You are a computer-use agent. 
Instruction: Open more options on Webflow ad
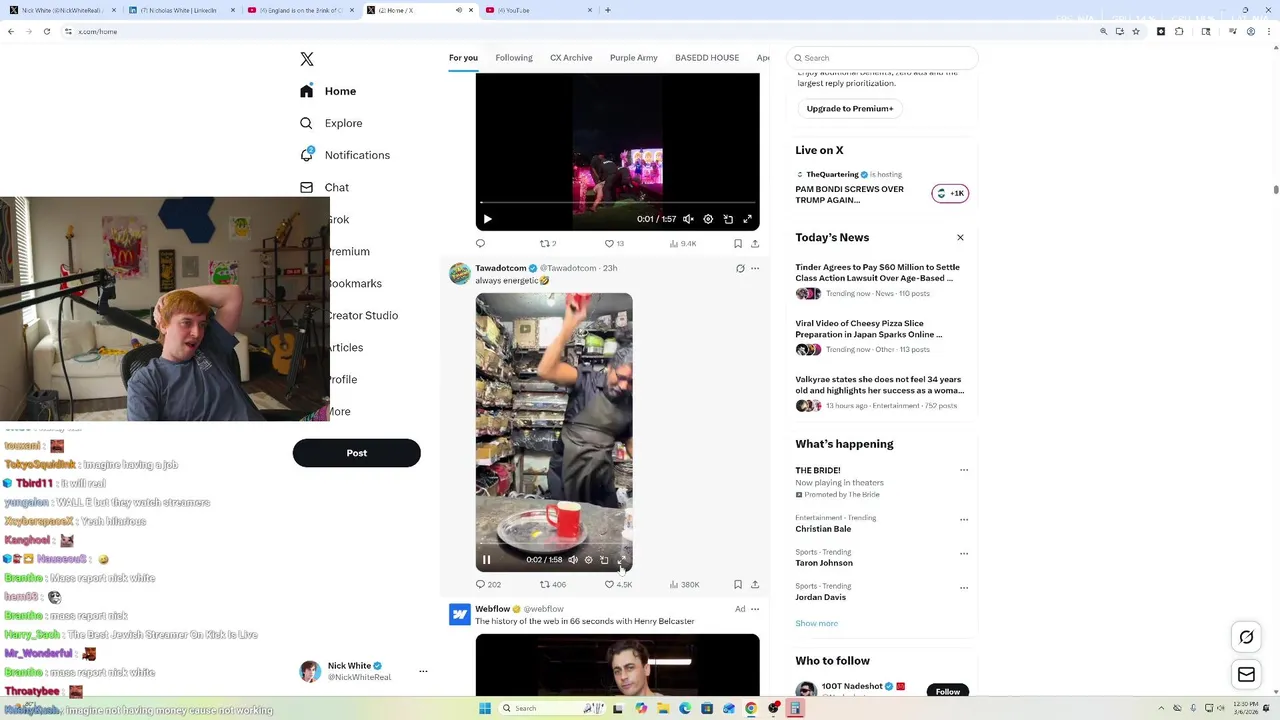click(x=755, y=609)
